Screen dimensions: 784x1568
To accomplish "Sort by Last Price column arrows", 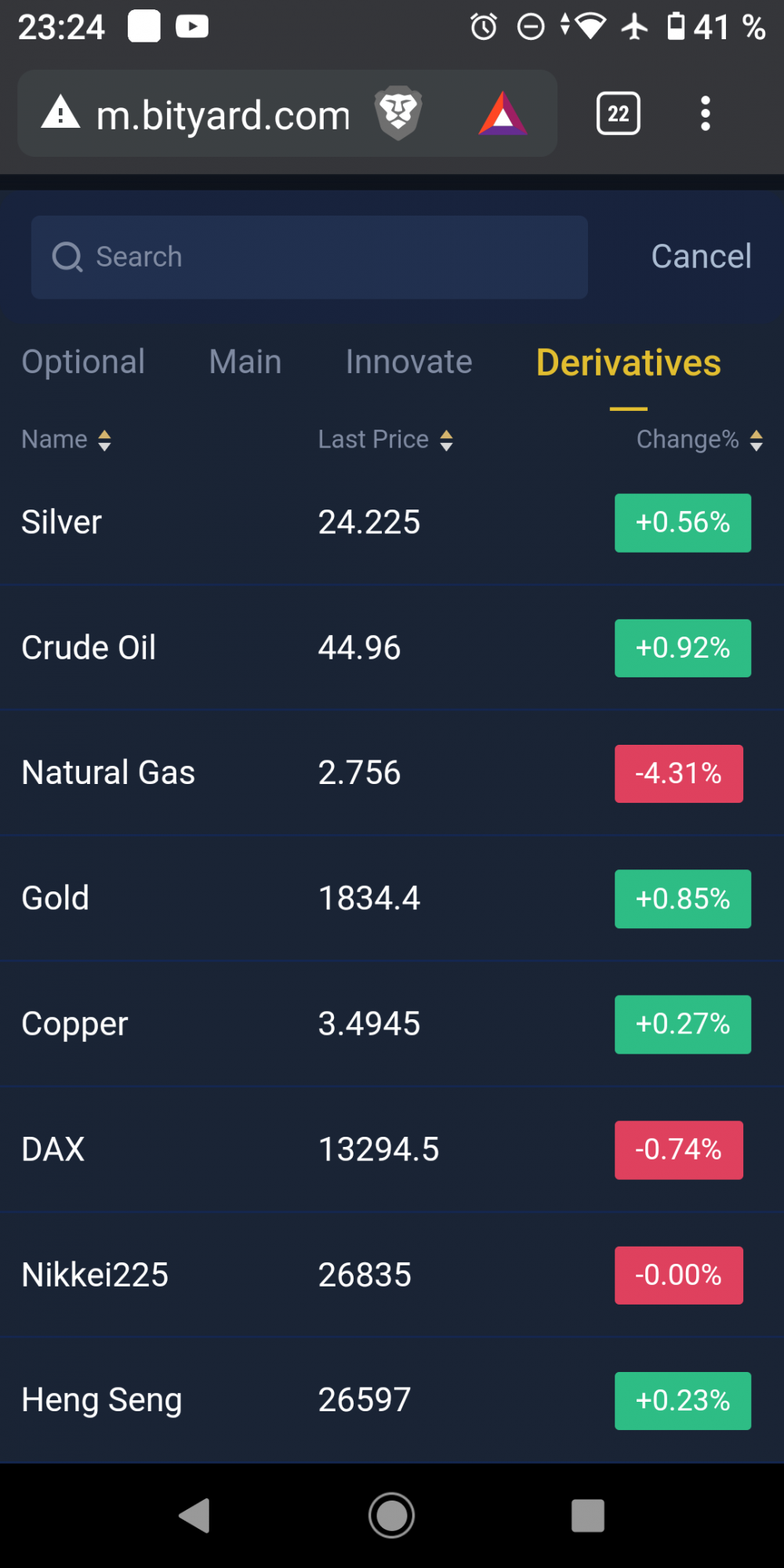I will (446, 441).
